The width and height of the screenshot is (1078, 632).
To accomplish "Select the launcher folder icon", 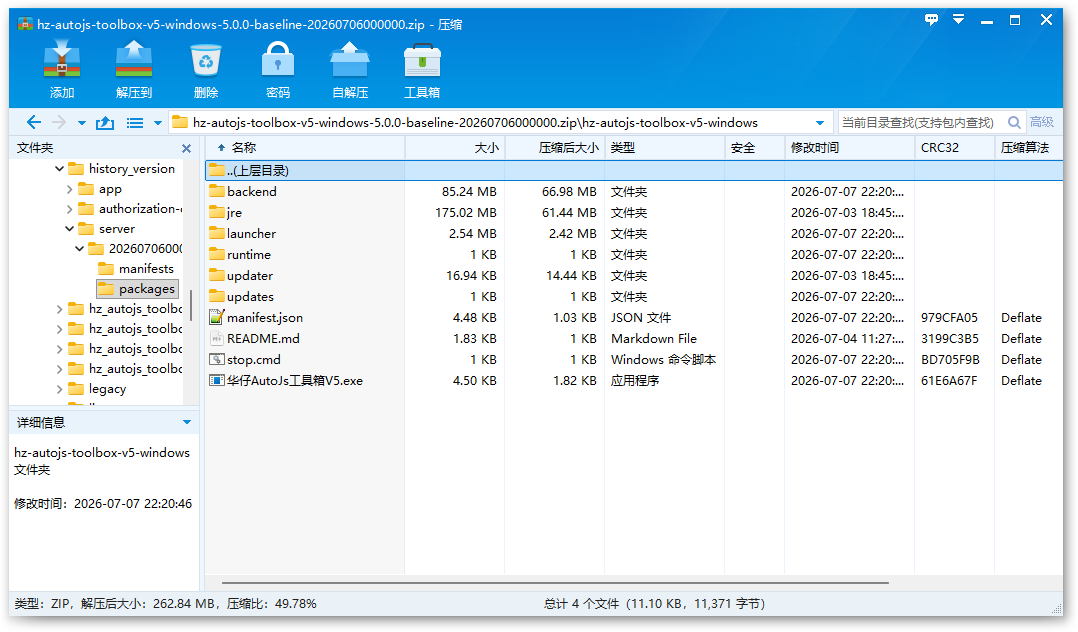I will click(x=217, y=233).
